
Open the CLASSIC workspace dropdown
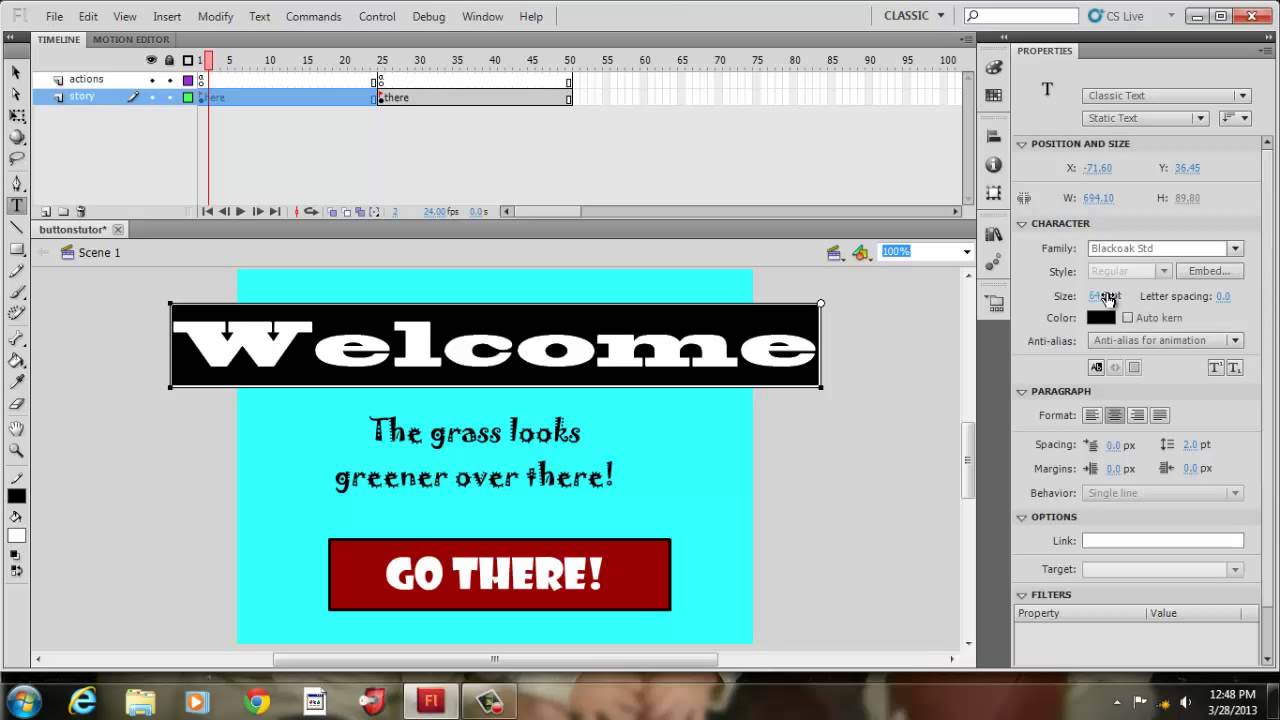[914, 16]
